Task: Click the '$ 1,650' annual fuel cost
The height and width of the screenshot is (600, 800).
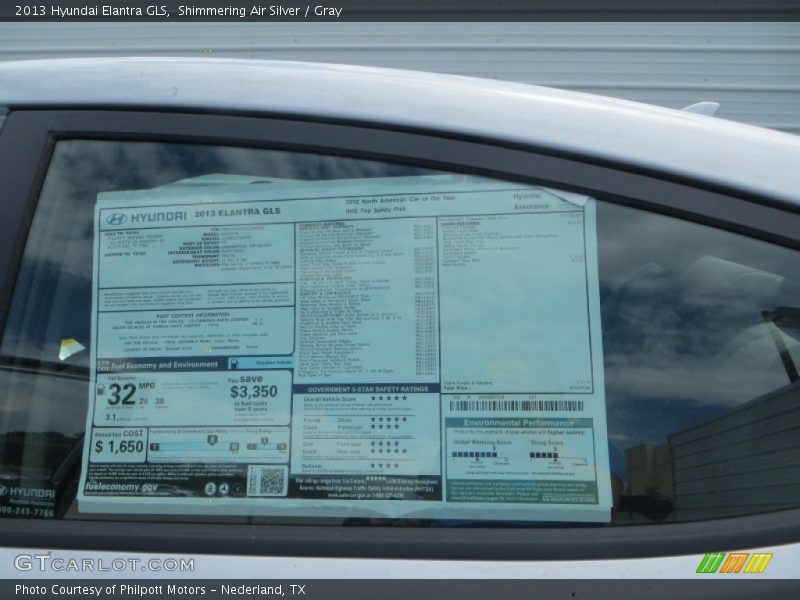Action: click(119, 447)
